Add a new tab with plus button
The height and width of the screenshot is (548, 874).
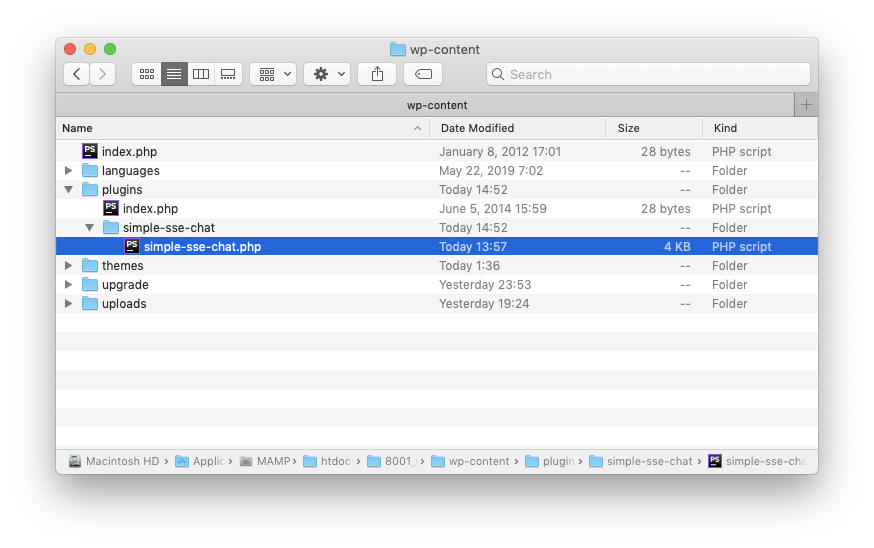806,105
